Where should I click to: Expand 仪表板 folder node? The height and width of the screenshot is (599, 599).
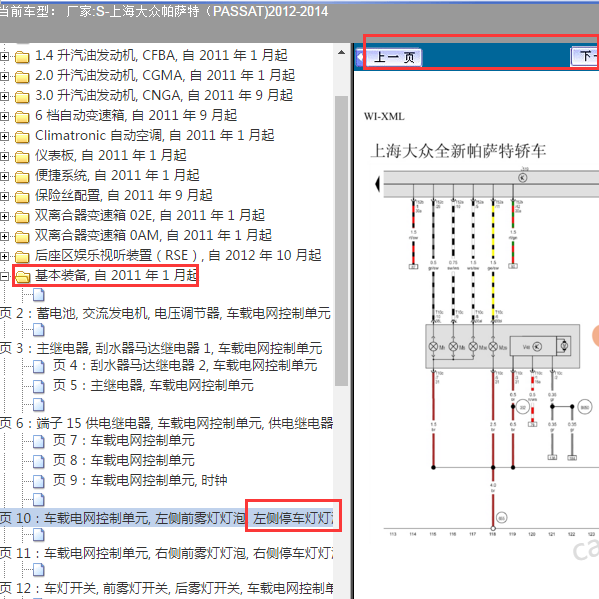point(4,156)
